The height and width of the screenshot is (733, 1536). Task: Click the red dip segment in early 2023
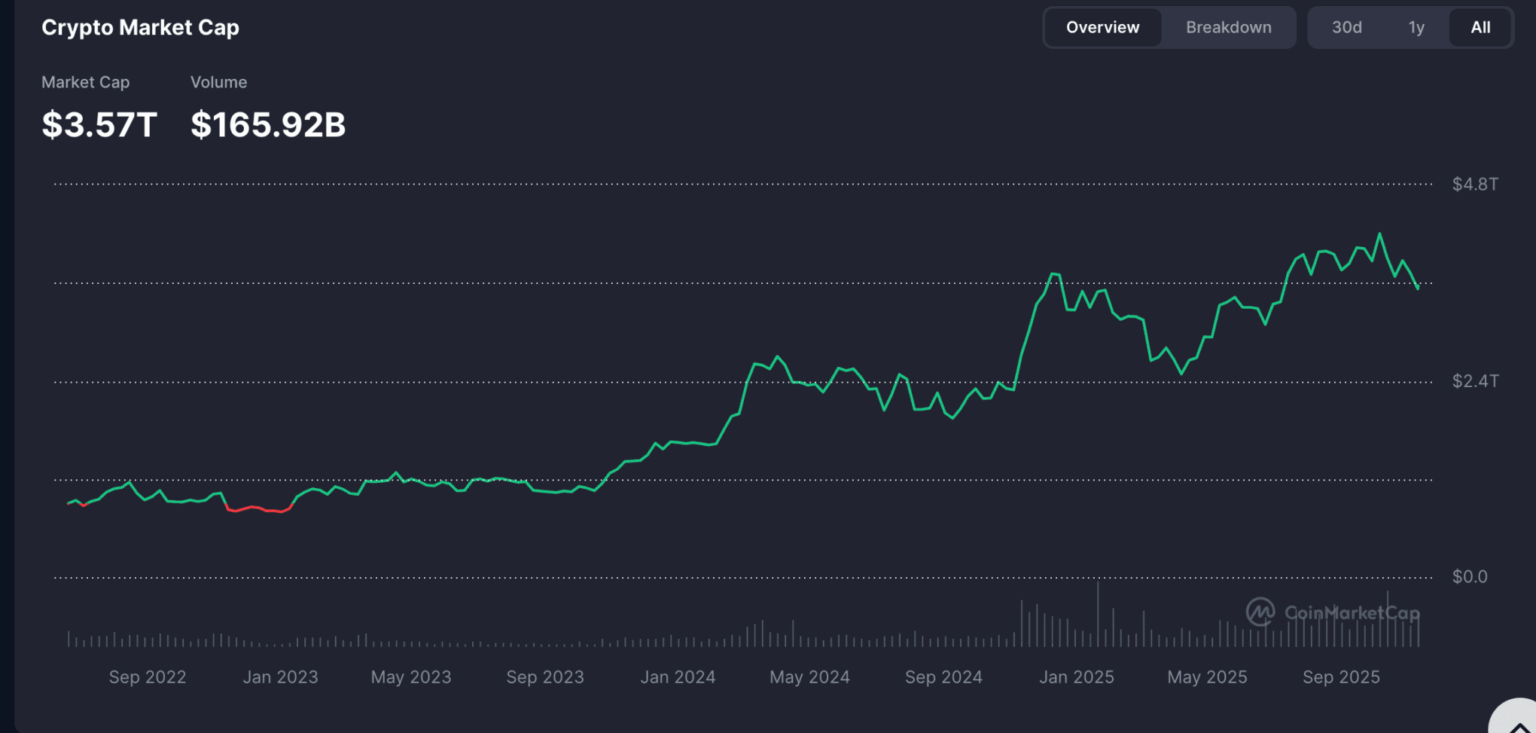pos(260,509)
